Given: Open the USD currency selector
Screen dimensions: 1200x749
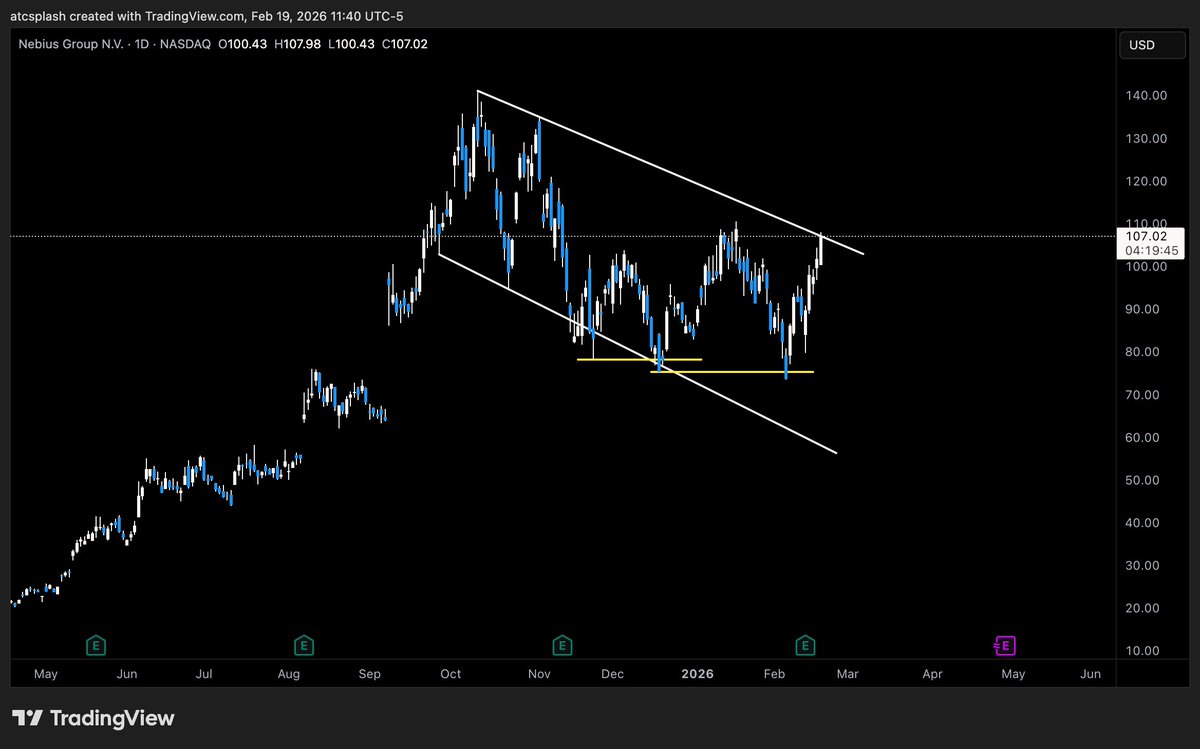Looking at the screenshot, I should click(x=1152, y=44).
